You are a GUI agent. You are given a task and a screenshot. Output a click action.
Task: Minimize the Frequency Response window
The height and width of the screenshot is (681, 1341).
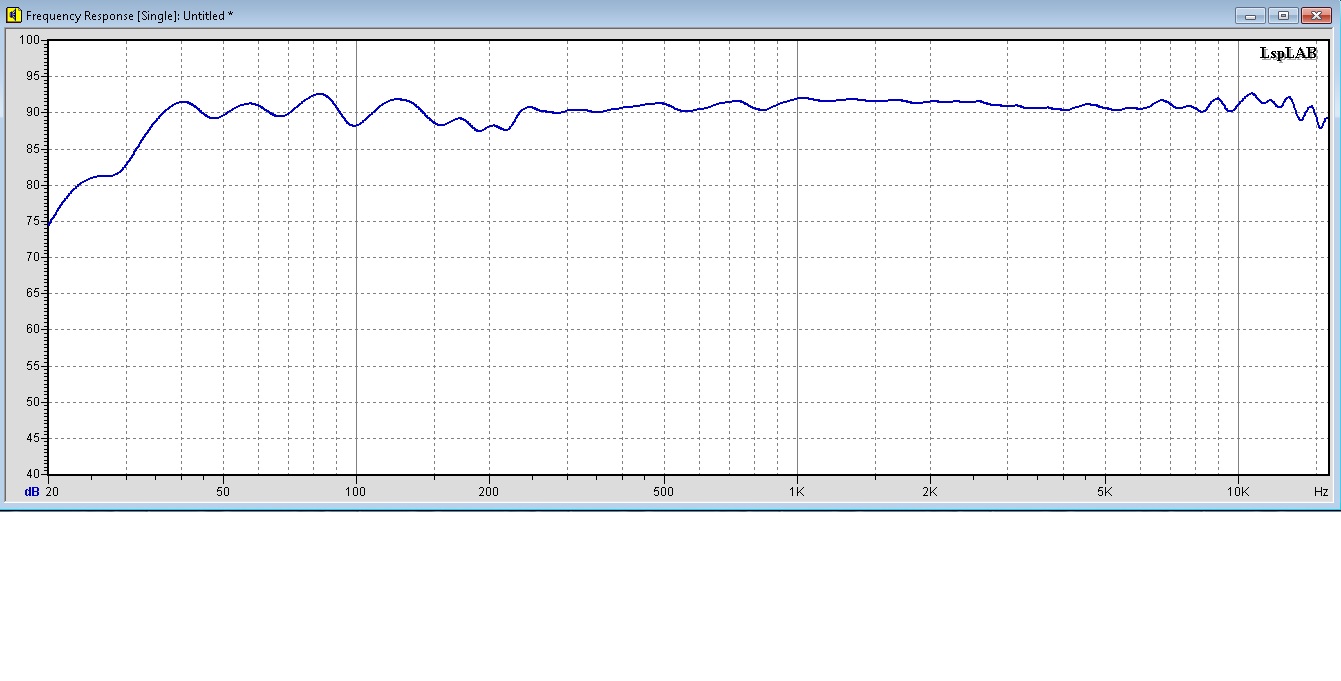1250,15
